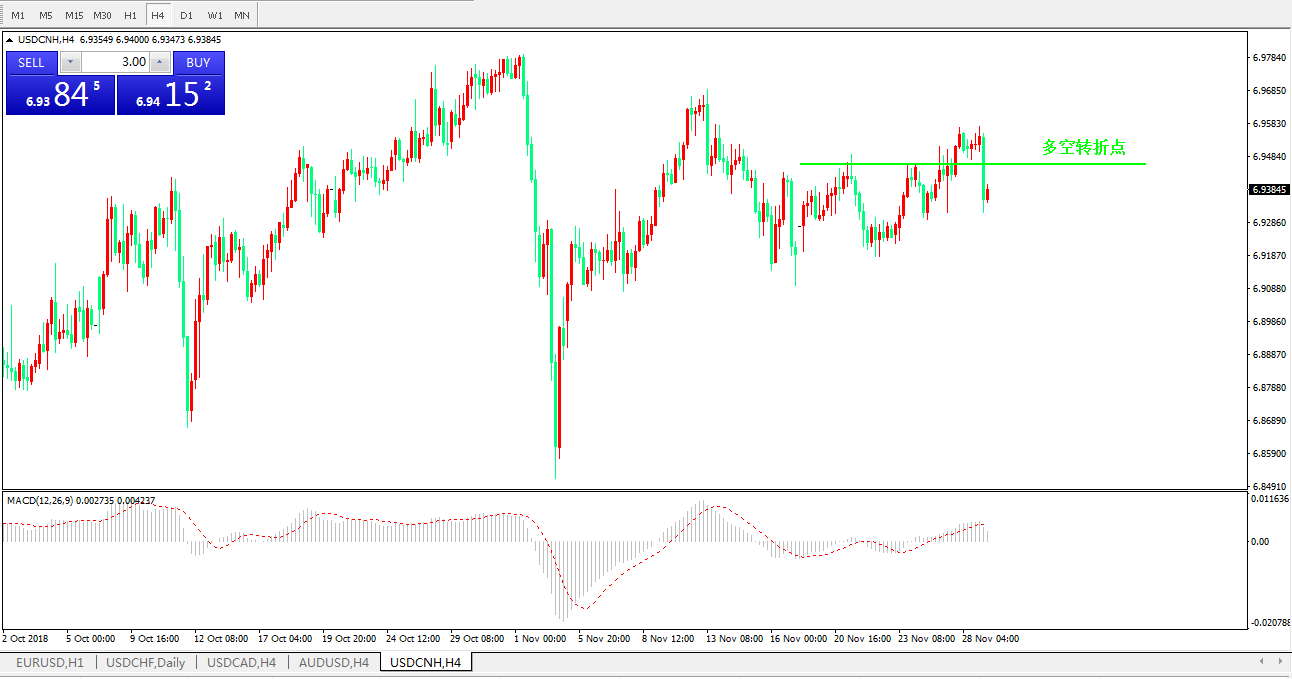Select the M5 timeframe button
The image size is (1292, 679).
coord(46,15)
